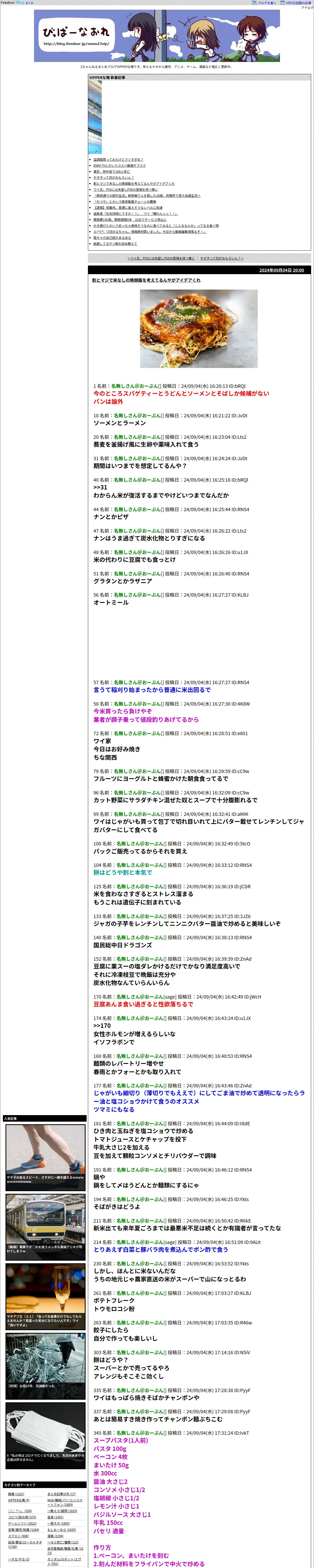The width and height of the screenshot is (314, 1568).
Task: Click the >>170 reply anchor
Action: [x=102, y=1026]
